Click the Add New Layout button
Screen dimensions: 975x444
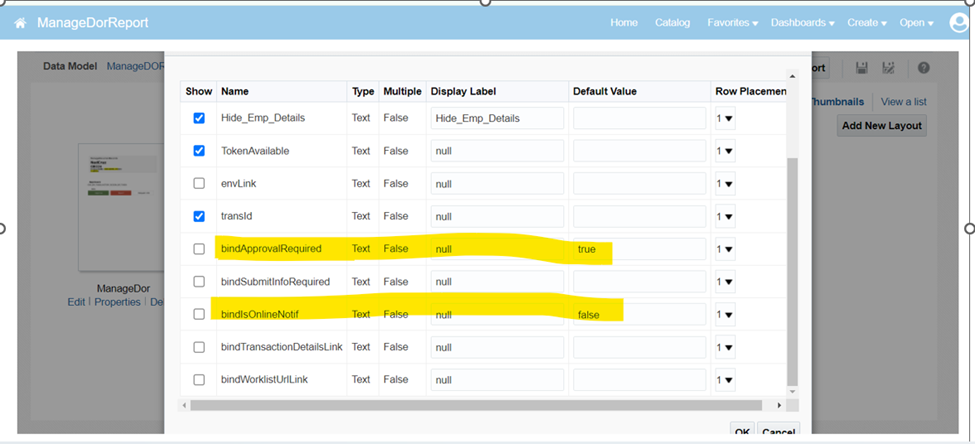click(x=882, y=126)
